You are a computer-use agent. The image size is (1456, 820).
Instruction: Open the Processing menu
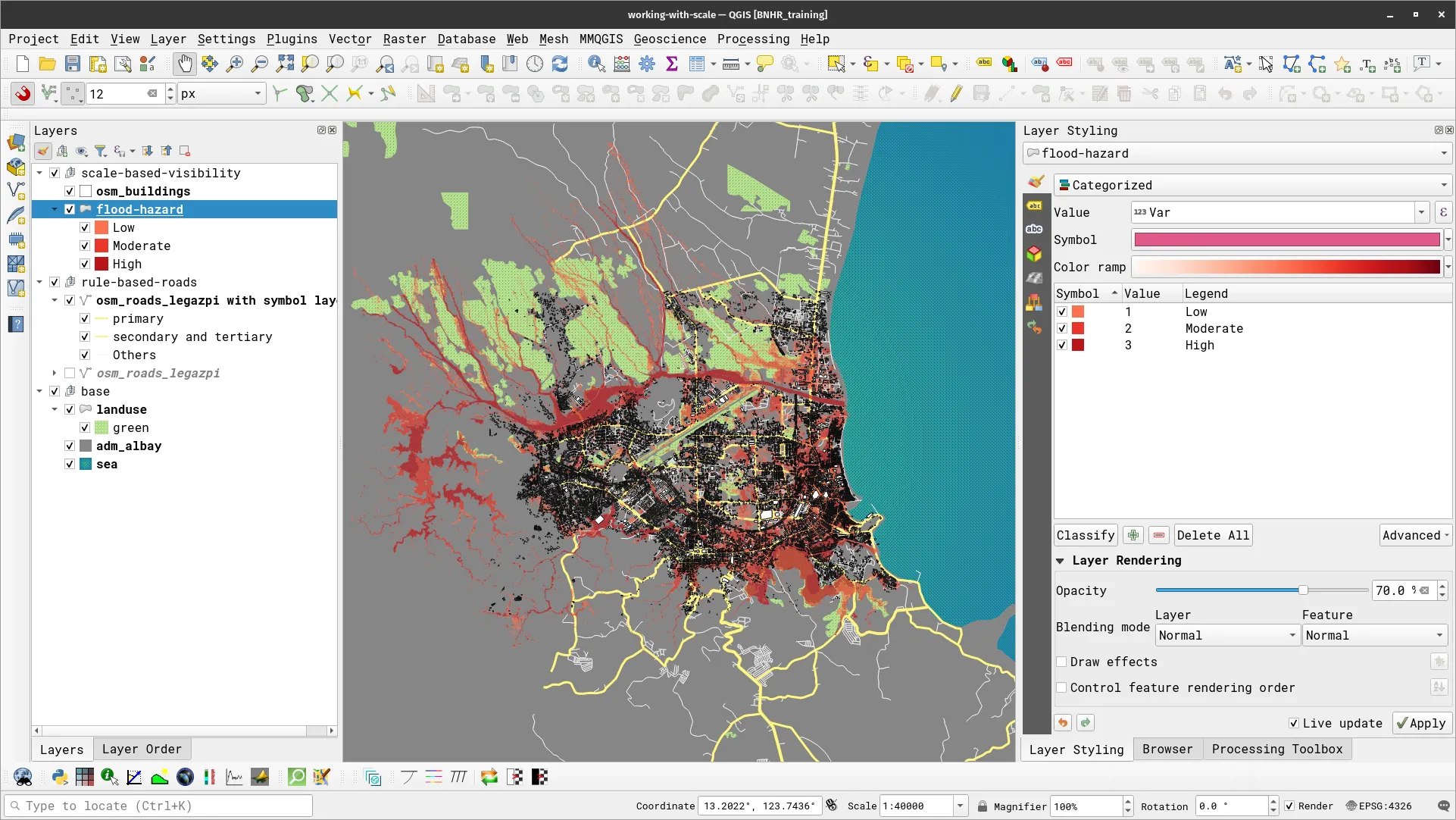tap(753, 39)
